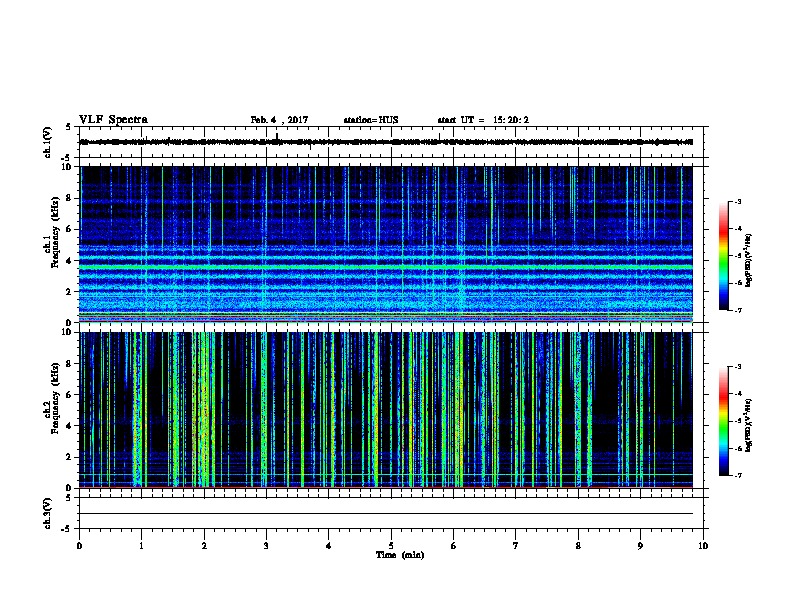Click the "ch.3(V)" axis label
792x612 pixels.
[47, 513]
